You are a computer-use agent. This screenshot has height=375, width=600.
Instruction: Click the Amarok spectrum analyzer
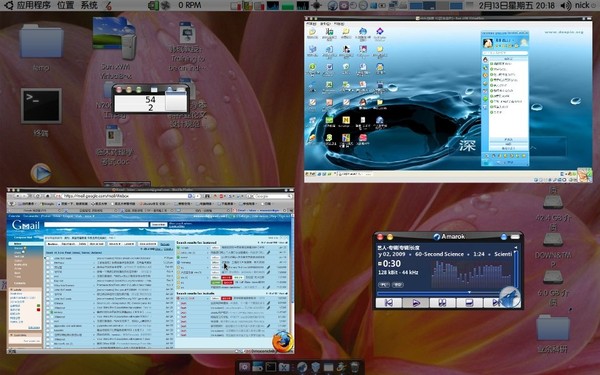click(471, 275)
